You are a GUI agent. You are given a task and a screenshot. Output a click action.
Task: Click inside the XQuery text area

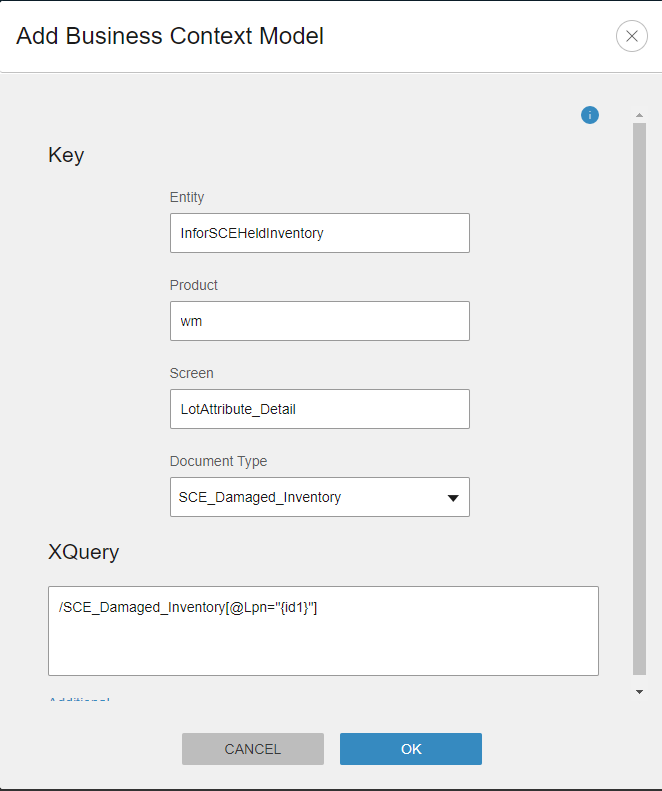323,631
